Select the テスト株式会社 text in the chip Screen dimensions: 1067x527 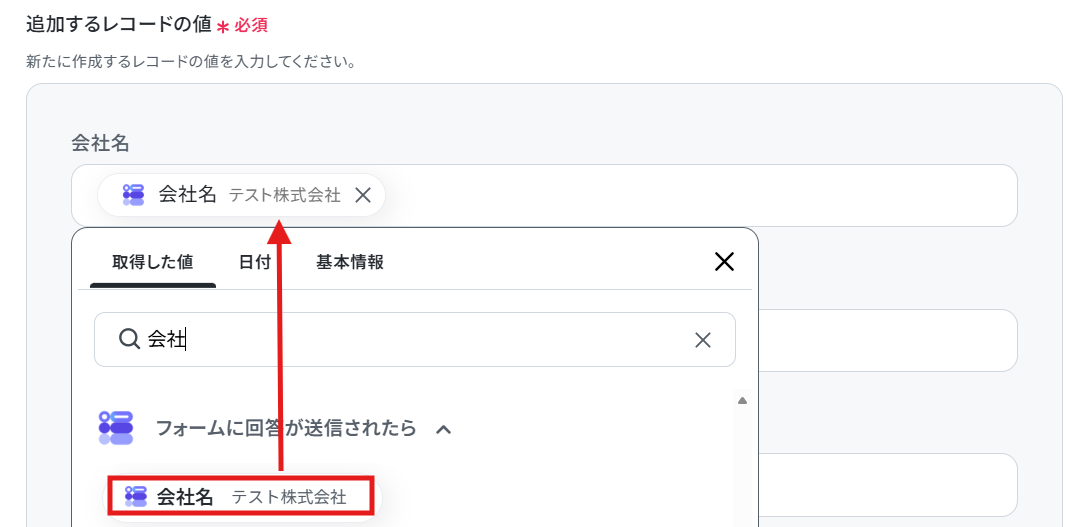pos(284,195)
